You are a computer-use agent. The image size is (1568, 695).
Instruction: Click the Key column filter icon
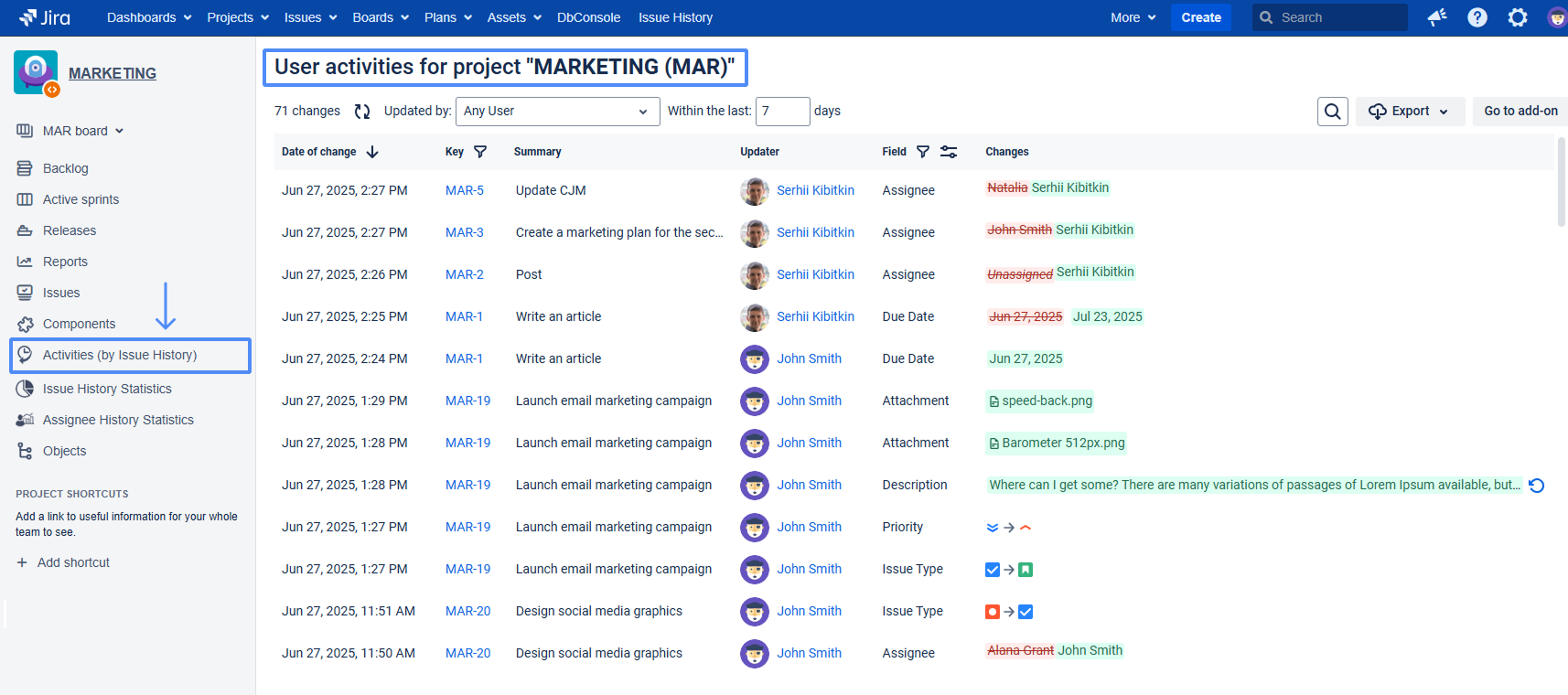click(x=480, y=152)
